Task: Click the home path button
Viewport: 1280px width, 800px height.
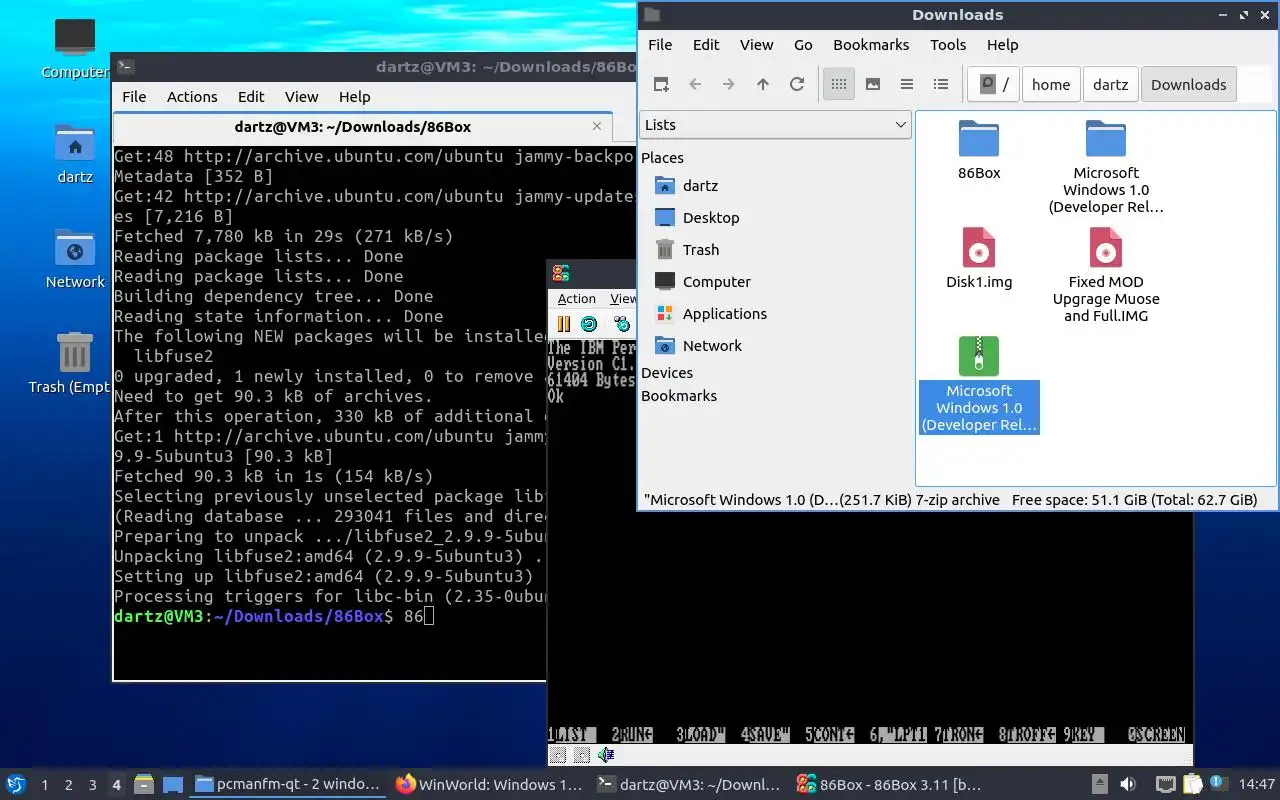Action: click(x=1051, y=84)
